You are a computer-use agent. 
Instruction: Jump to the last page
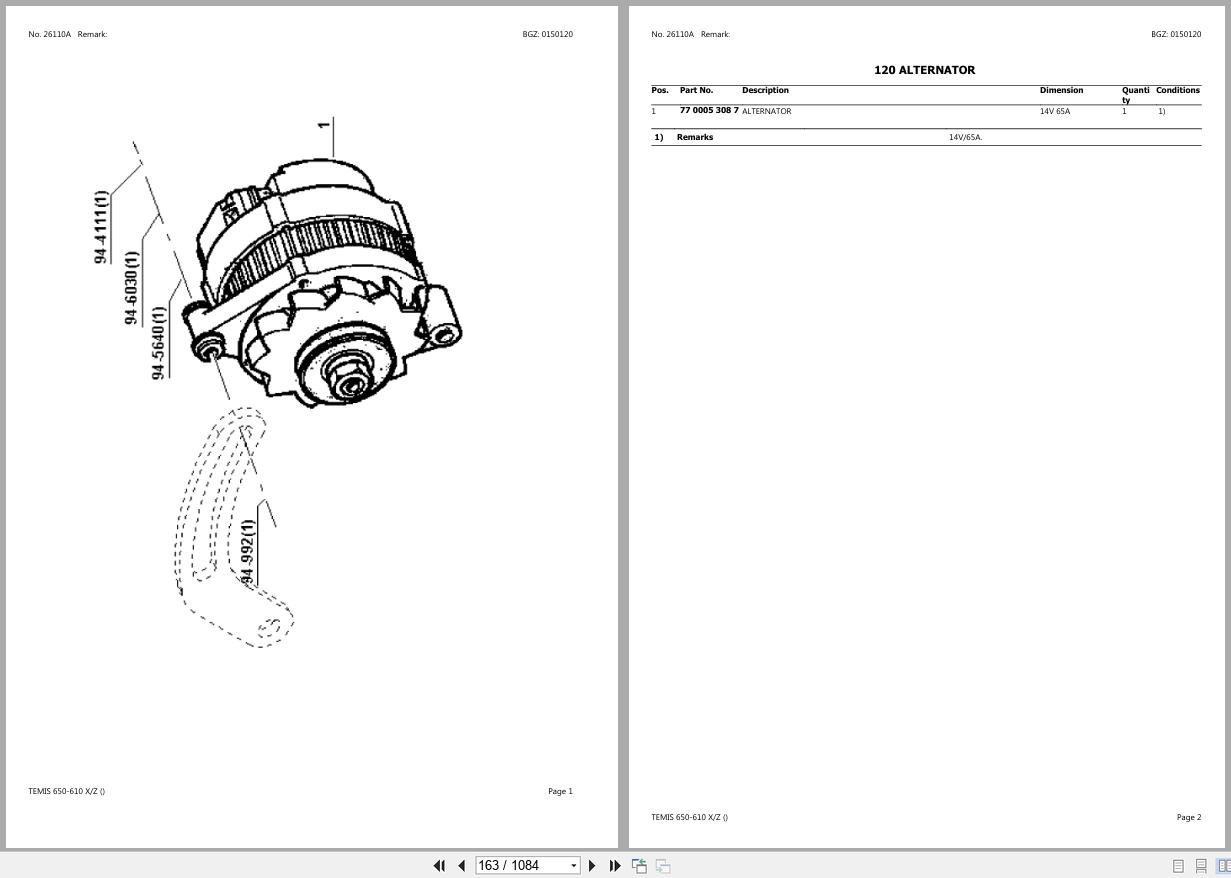pos(614,866)
